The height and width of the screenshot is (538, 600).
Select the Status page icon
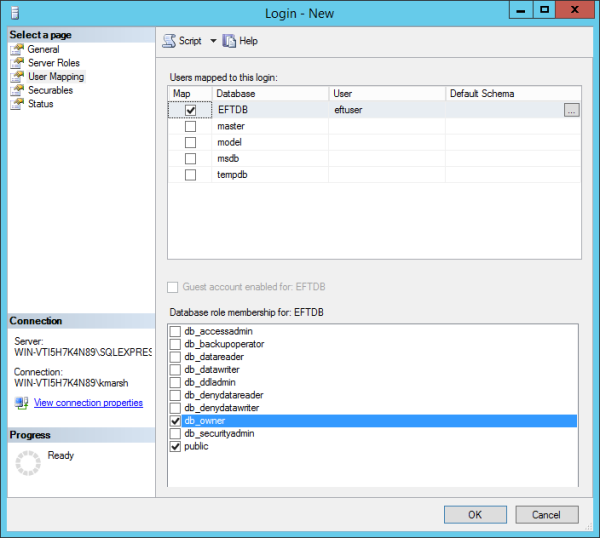[x=17, y=104]
